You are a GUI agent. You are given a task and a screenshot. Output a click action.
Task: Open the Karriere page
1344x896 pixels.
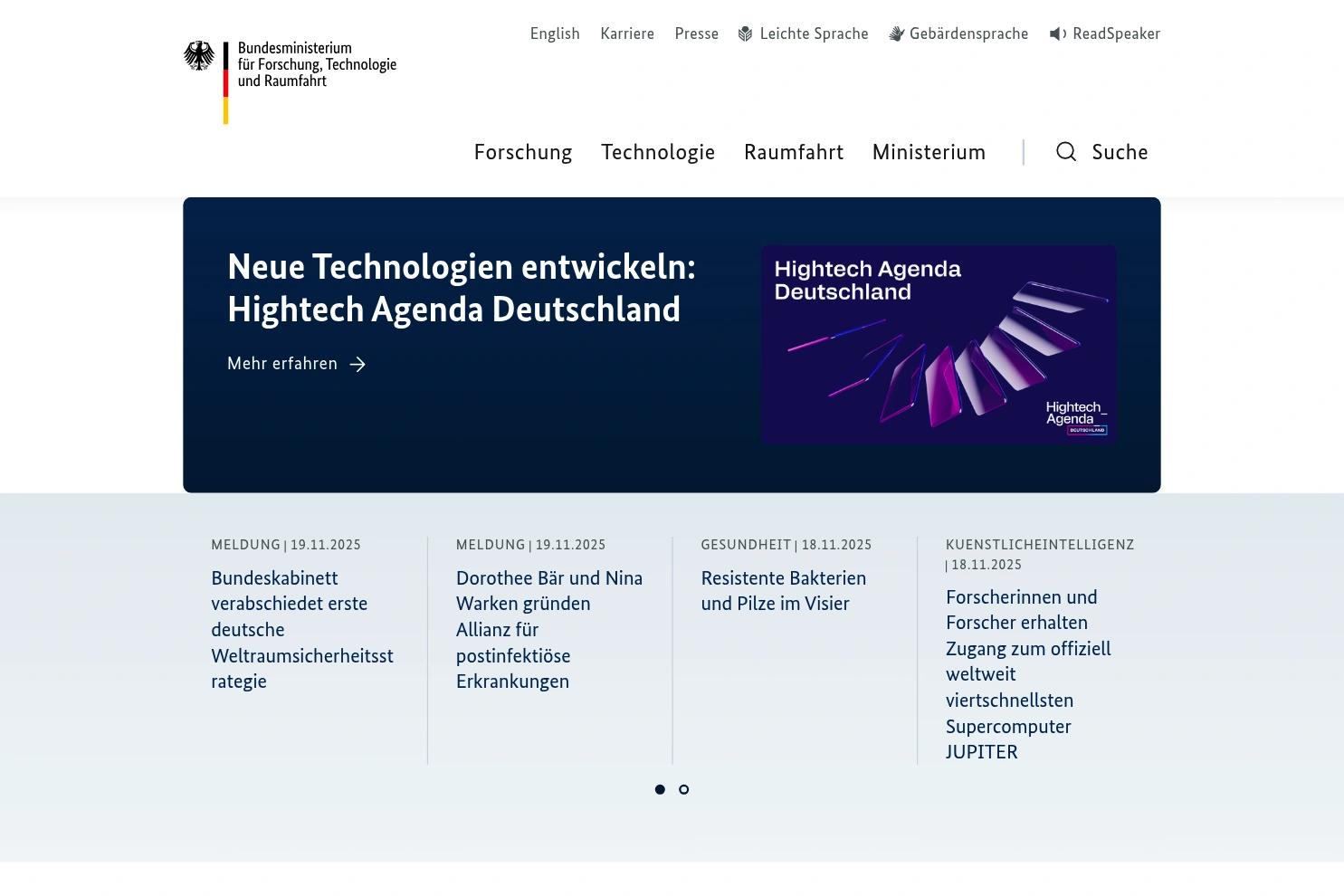tap(627, 34)
